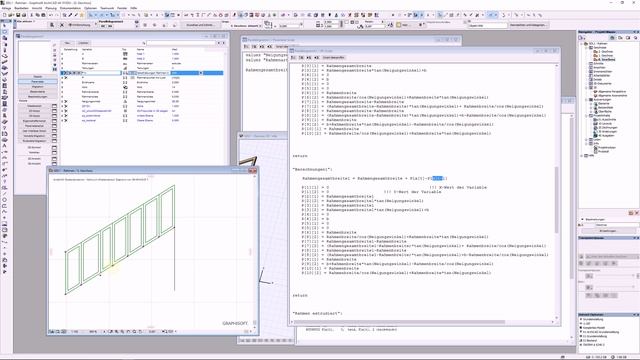Collapse the Geschosse node in Navigator
This screenshot has height=360, width=640.
point(586,47)
